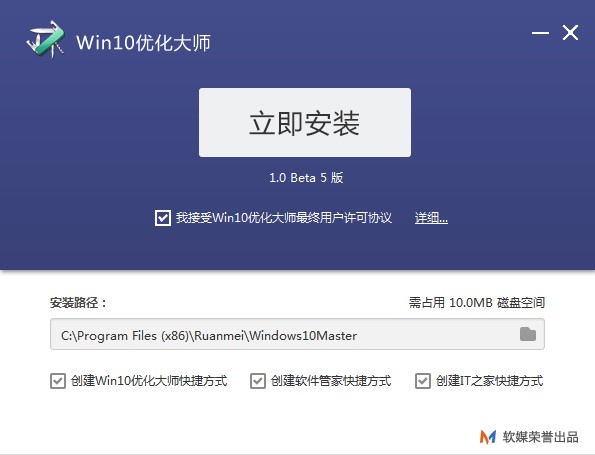Click the 1.0 Beta 5 版 version text
Image resolution: width=595 pixels, height=455 pixels.
point(306,177)
